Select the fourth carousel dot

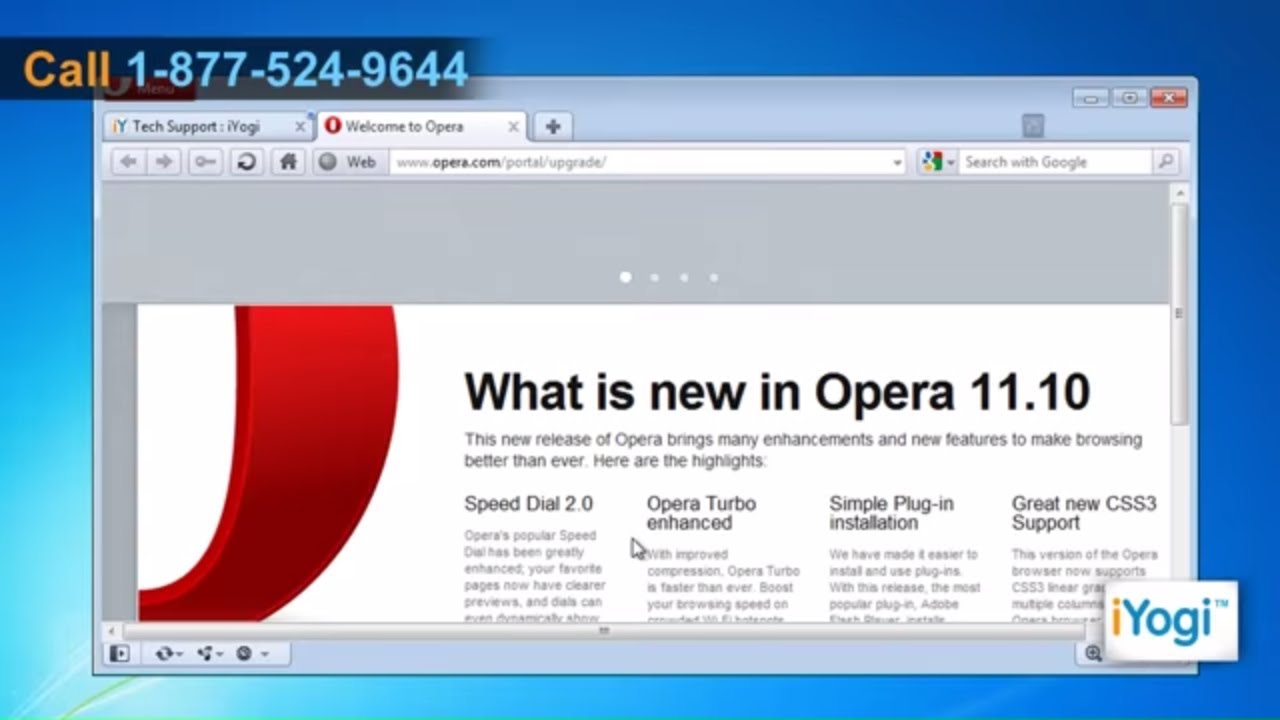pos(713,277)
